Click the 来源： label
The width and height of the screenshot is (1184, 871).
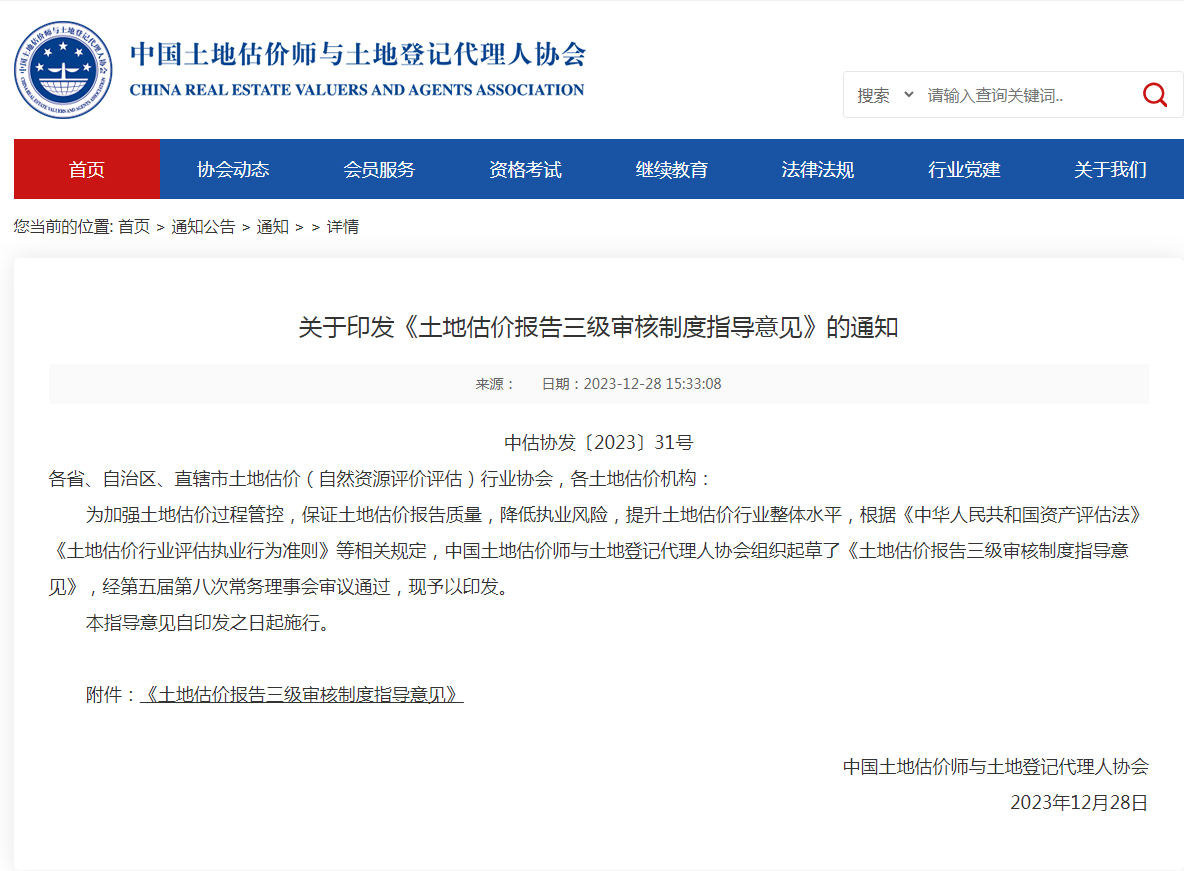click(495, 384)
